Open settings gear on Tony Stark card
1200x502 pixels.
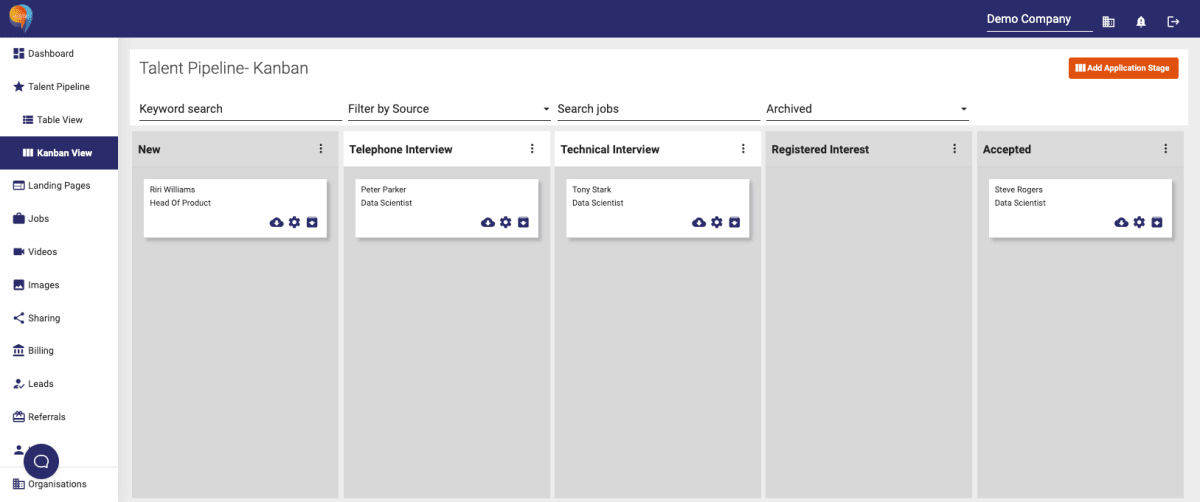(717, 222)
